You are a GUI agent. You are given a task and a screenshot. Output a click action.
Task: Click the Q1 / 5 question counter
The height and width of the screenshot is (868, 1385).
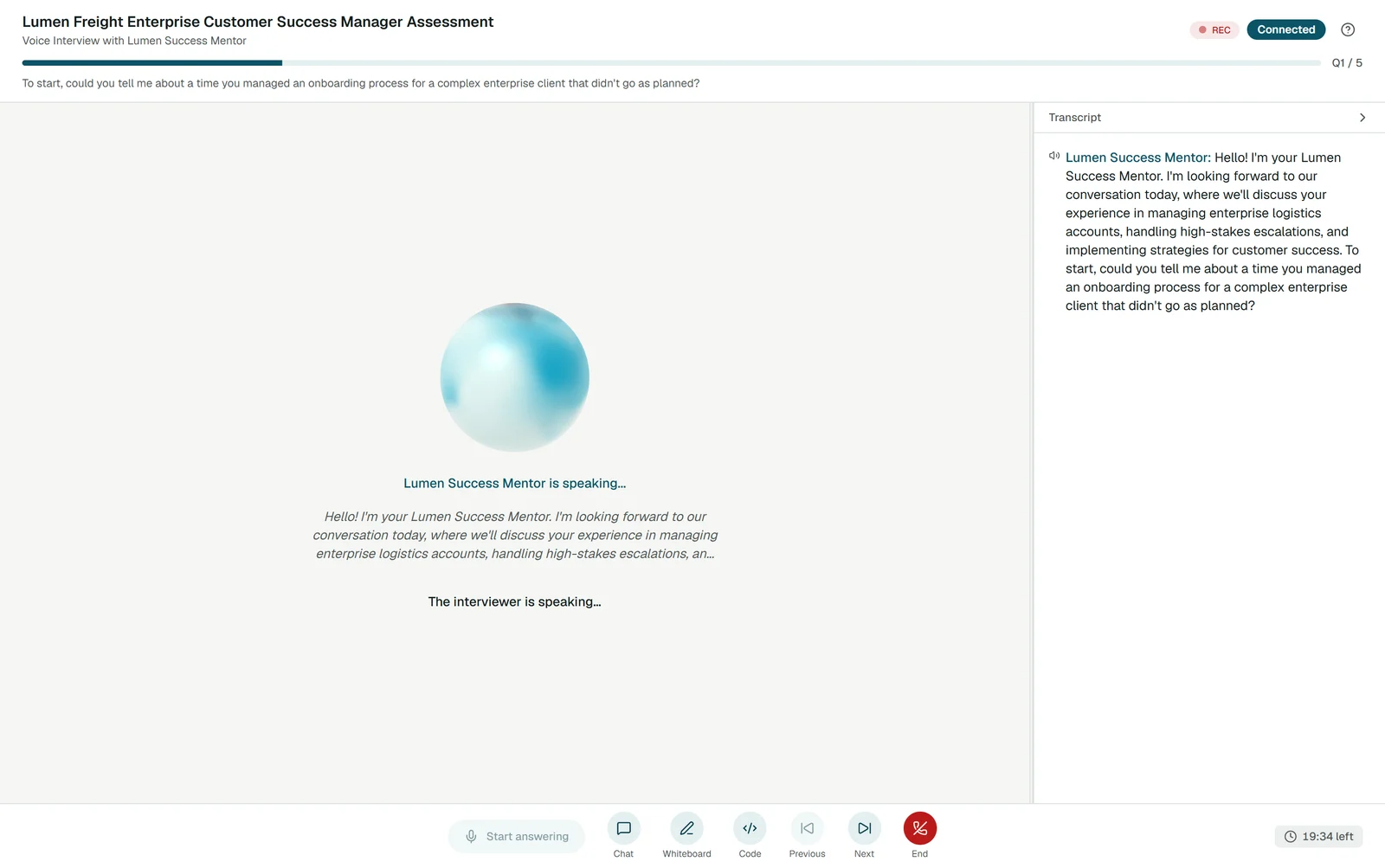pos(1347,63)
